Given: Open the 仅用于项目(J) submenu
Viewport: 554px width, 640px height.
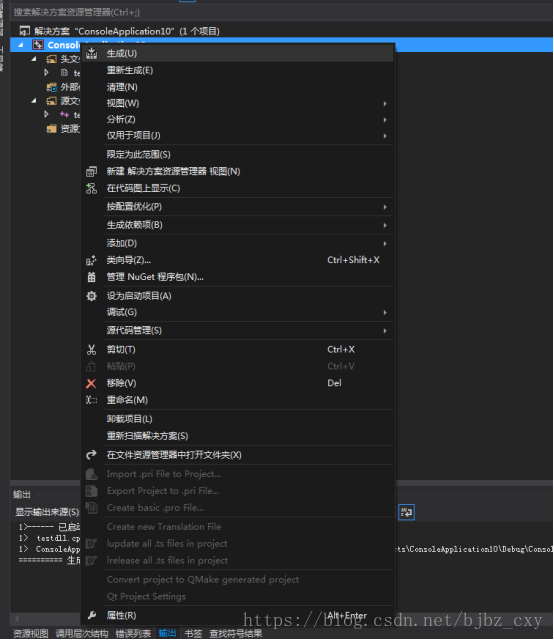Looking at the screenshot, I should tap(237, 136).
